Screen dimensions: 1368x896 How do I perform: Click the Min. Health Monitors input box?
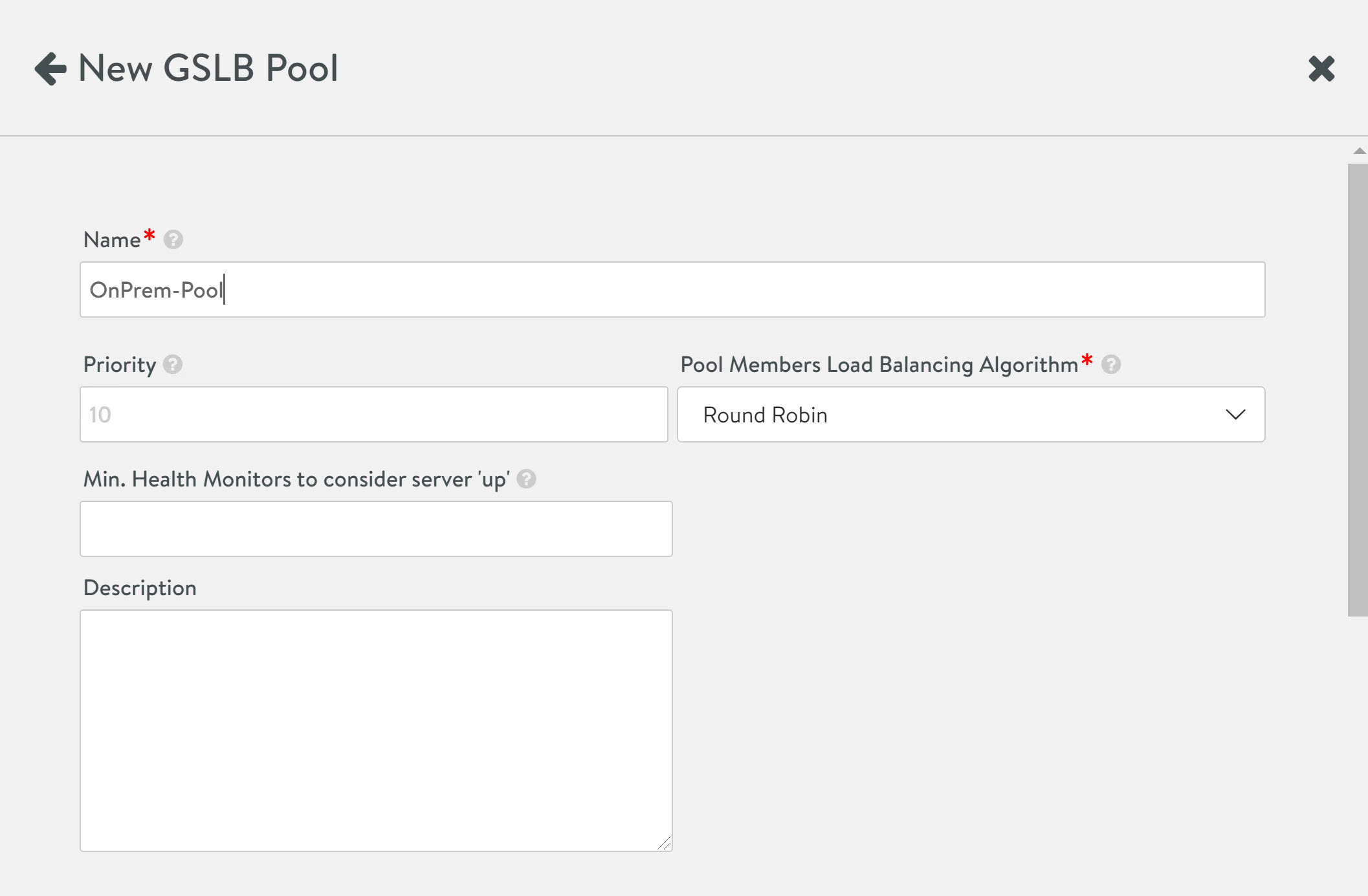pyautogui.click(x=376, y=529)
